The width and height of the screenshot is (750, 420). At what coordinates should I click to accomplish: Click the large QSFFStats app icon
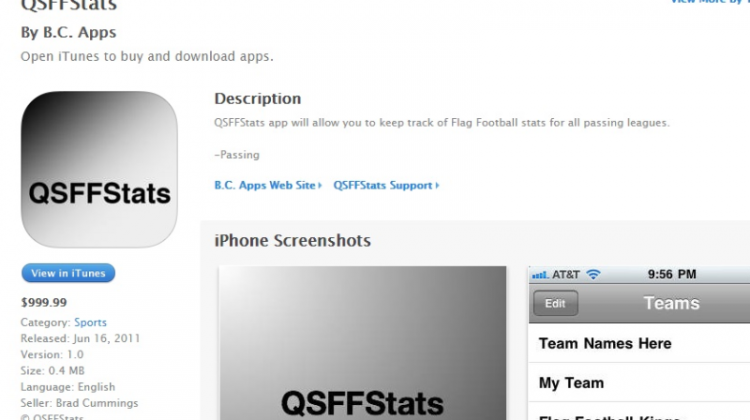[x=99, y=169]
